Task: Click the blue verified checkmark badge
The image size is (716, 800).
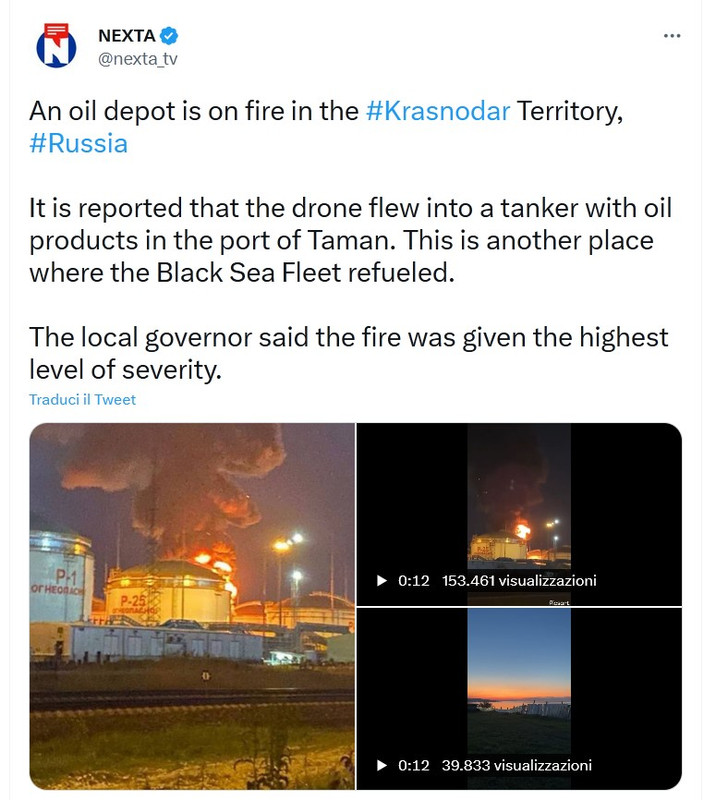Action: pyautogui.click(x=169, y=36)
